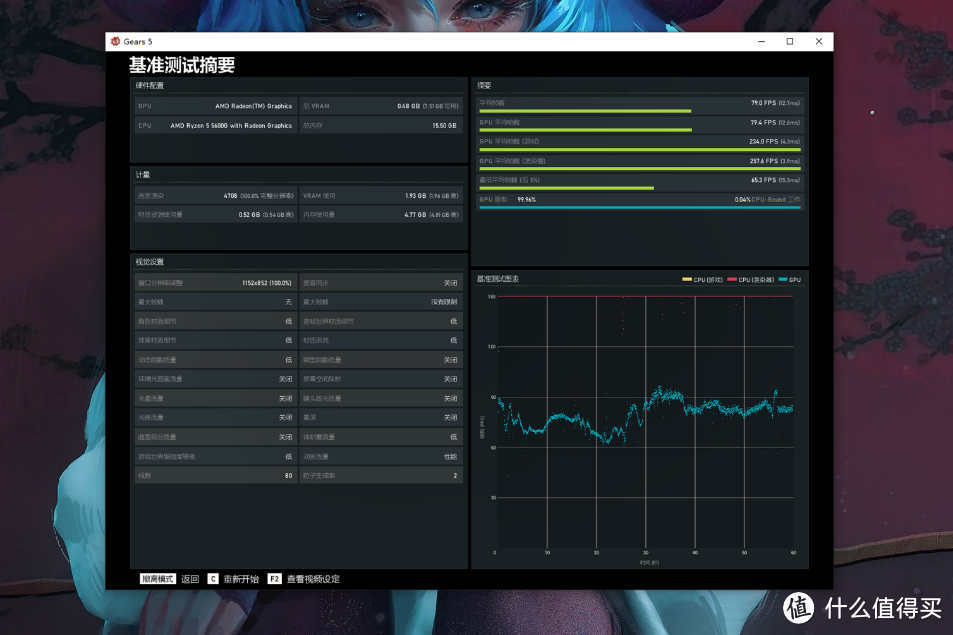The width and height of the screenshot is (953, 635).
Task: Click the 撤离模式 key prompt
Action: pyautogui.click(x=157, y=579)
